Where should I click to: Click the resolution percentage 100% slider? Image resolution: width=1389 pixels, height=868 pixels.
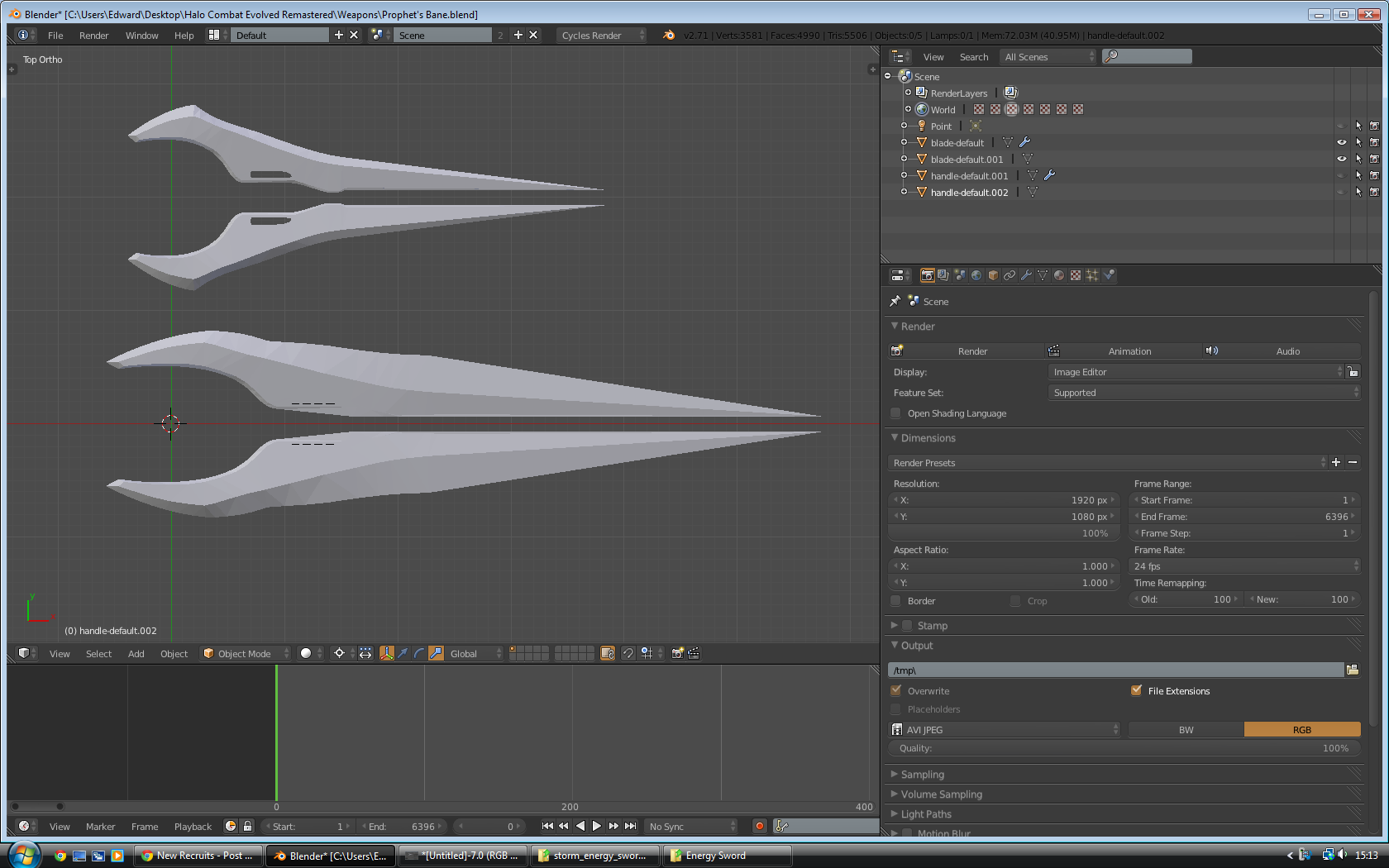tap(1005, 533)
